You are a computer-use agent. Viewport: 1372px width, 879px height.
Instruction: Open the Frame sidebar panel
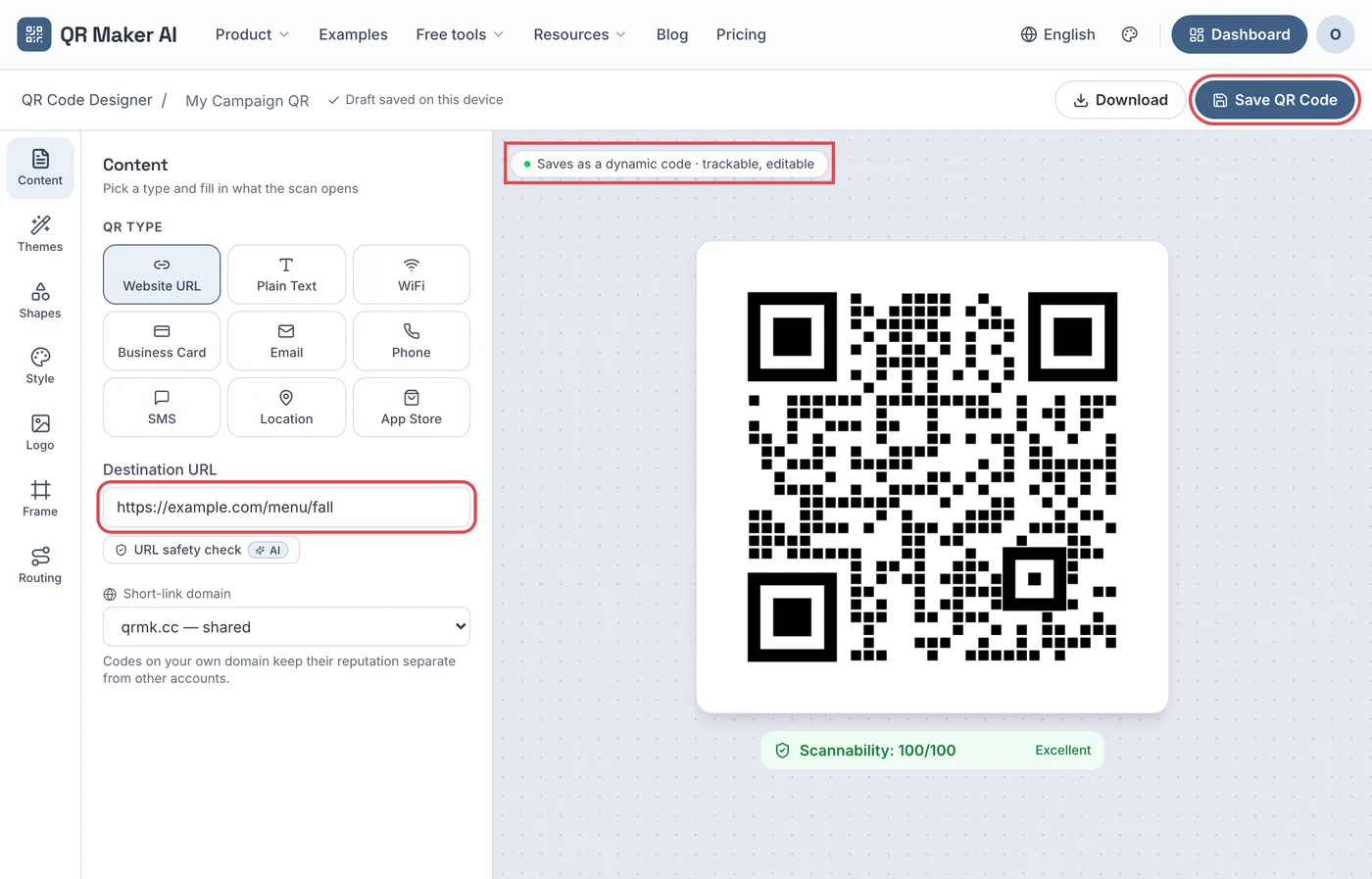click(40, 500)
